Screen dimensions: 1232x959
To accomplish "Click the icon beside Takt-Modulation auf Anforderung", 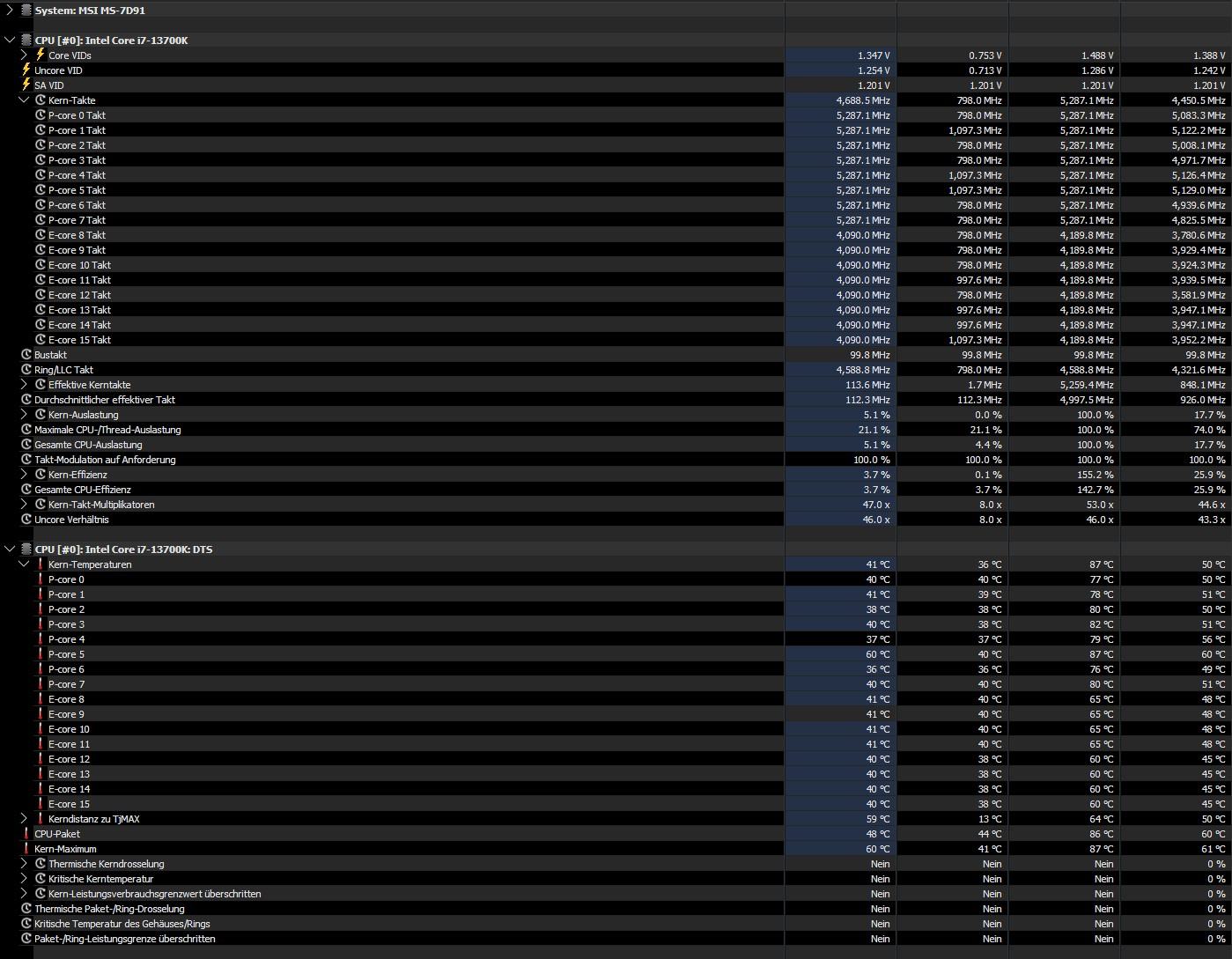I will (x=26, y=460).
